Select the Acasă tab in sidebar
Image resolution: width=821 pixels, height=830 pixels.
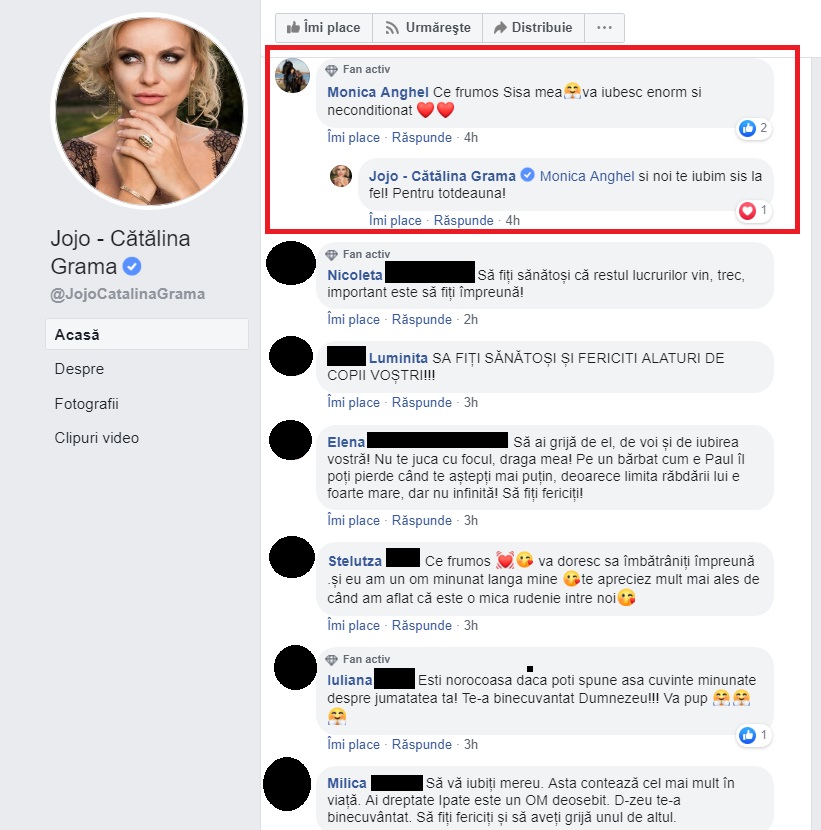tap(147, 335)
